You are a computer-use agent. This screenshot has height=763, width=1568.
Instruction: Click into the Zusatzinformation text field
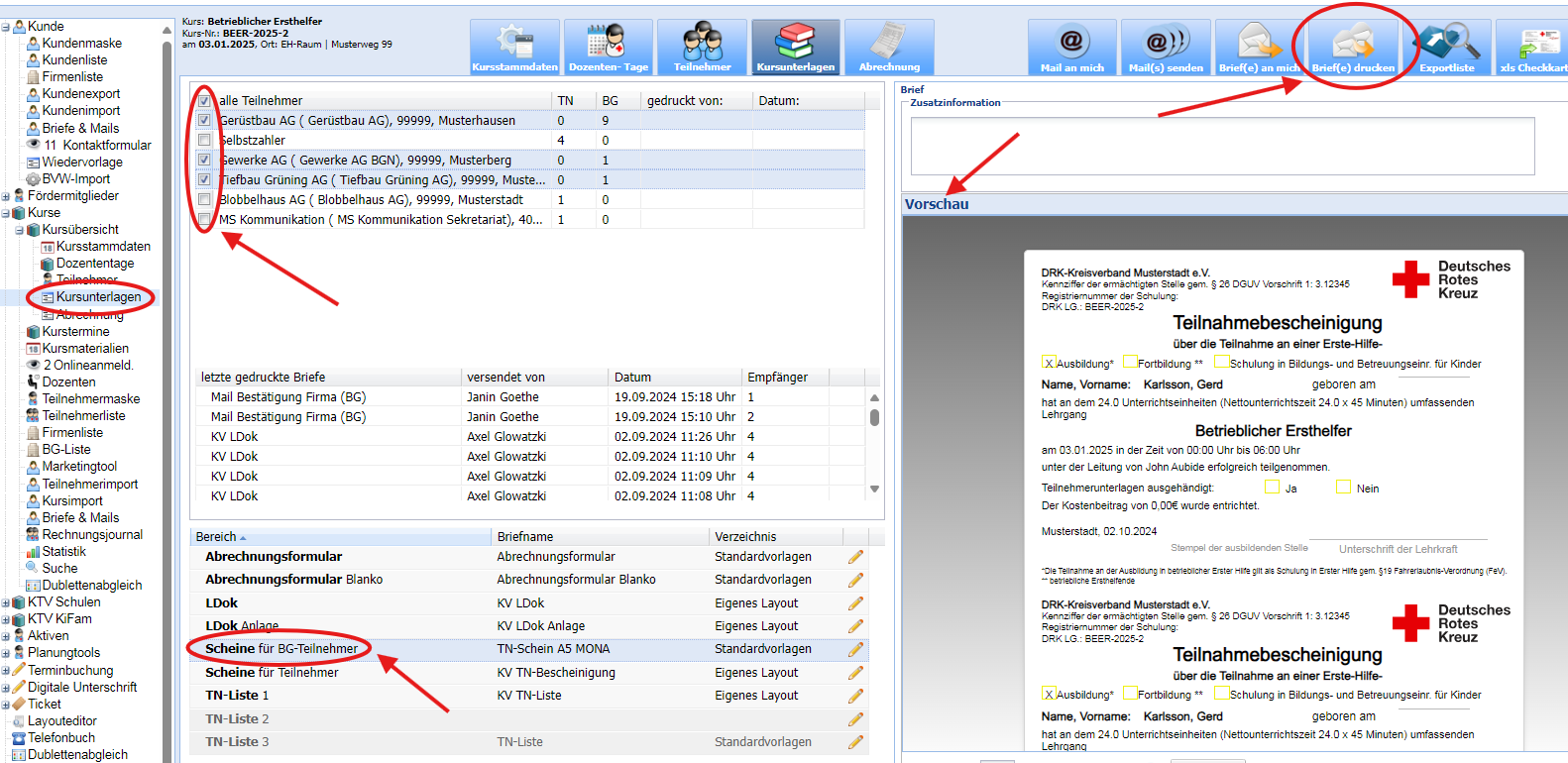coord(1221,146)
